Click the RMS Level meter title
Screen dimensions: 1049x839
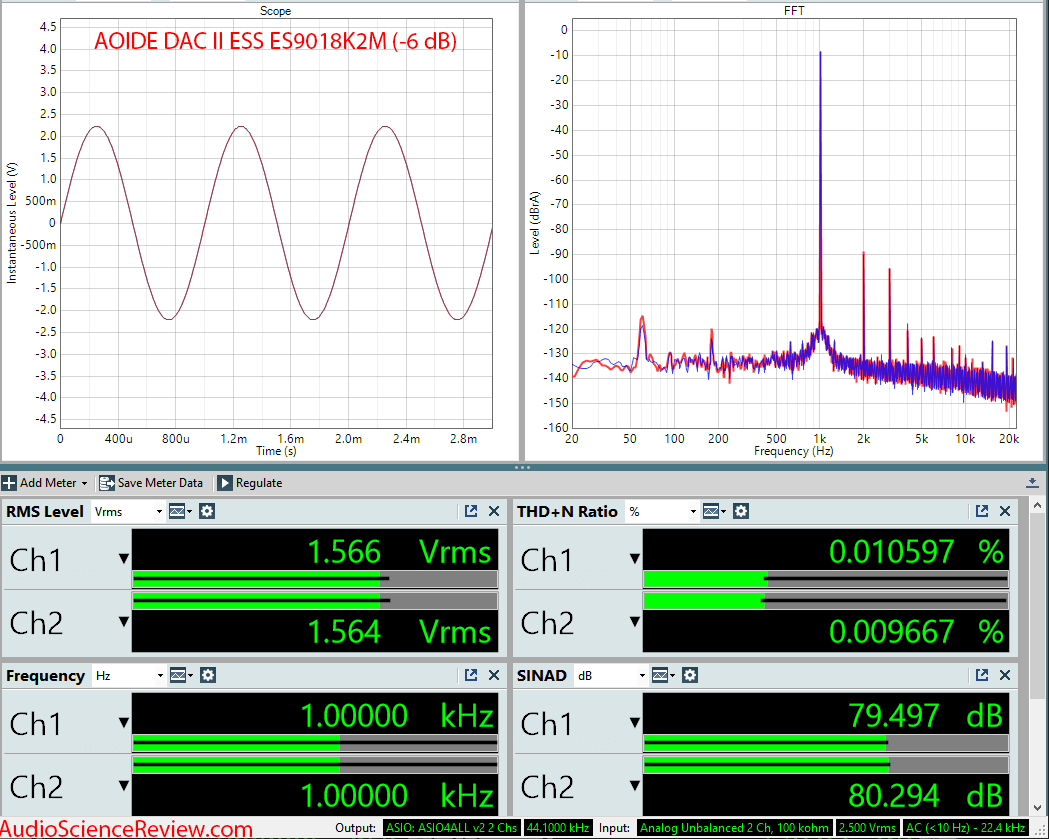pos(45,512)
